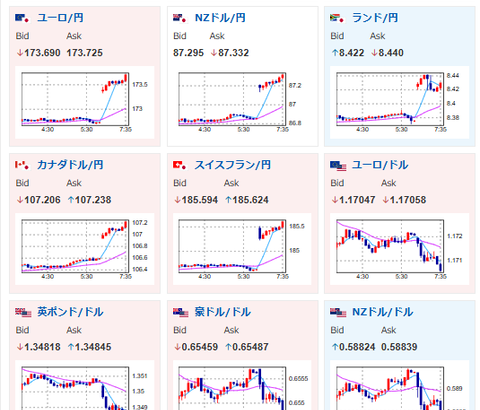Open the 英ポンド/ドル pair link

[x=70, y=312]
